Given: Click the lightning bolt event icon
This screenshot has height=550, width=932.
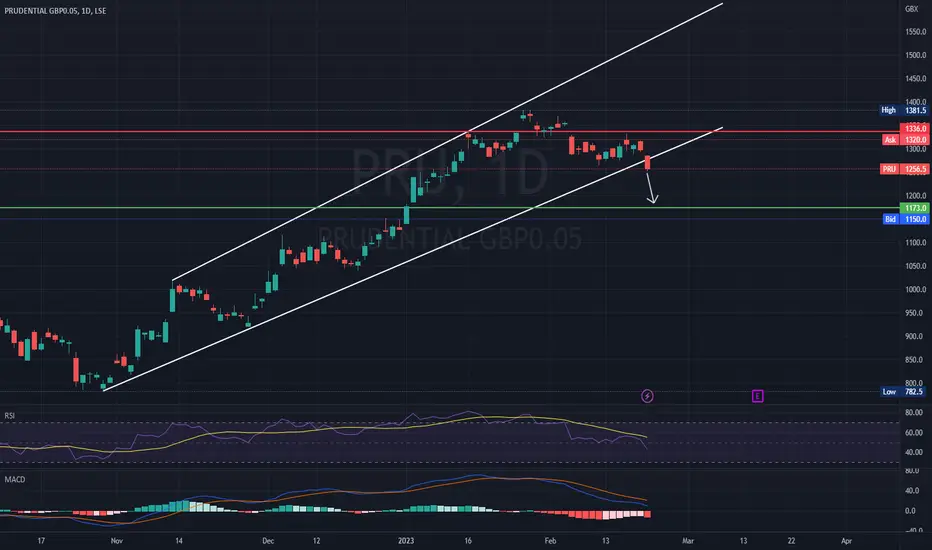Looking at the screenshot, I should click(x=647, y=396).
